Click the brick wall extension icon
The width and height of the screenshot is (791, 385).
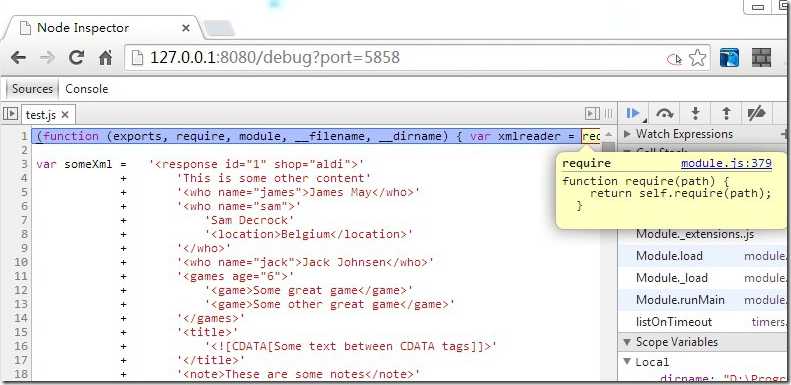pos(761,58)
